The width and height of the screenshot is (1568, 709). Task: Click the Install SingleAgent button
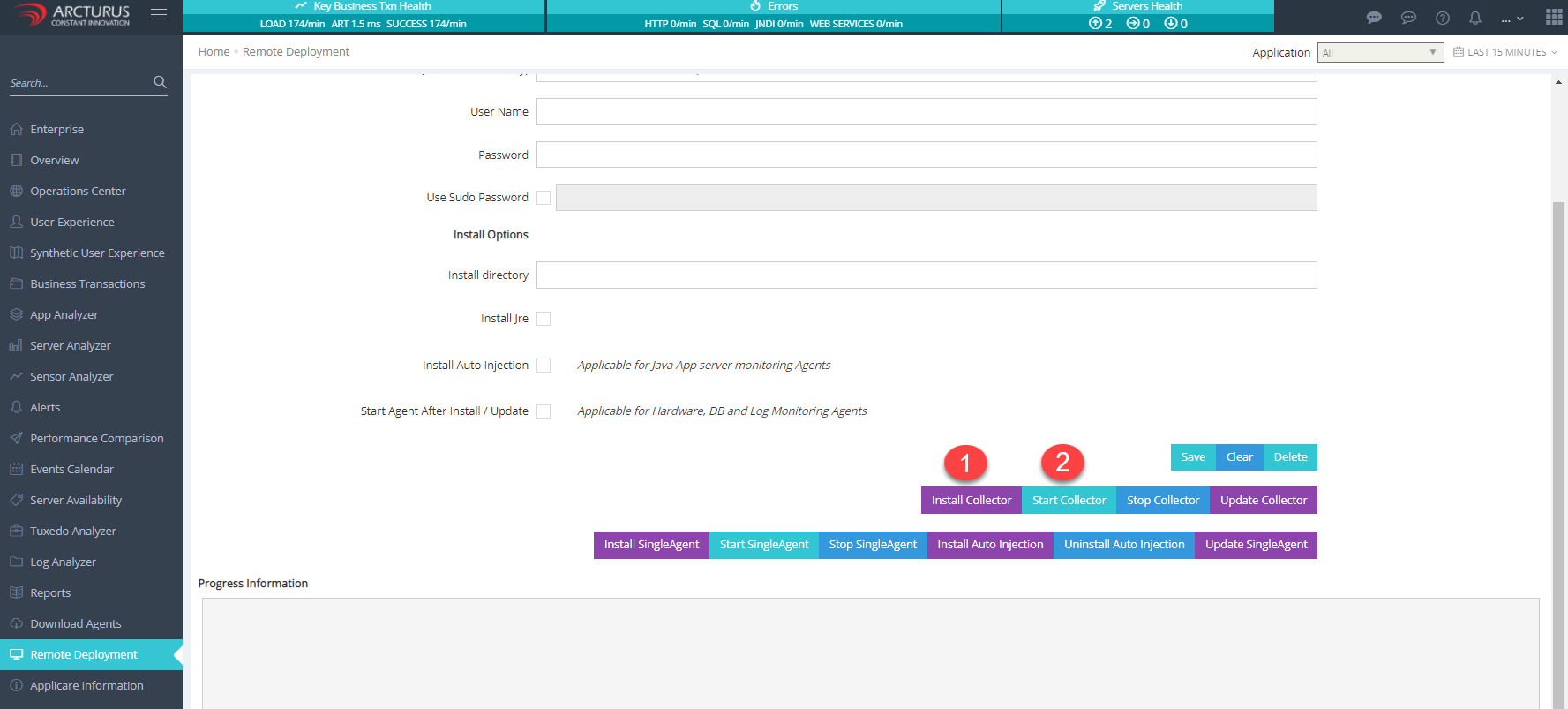(x=651, y=545)
